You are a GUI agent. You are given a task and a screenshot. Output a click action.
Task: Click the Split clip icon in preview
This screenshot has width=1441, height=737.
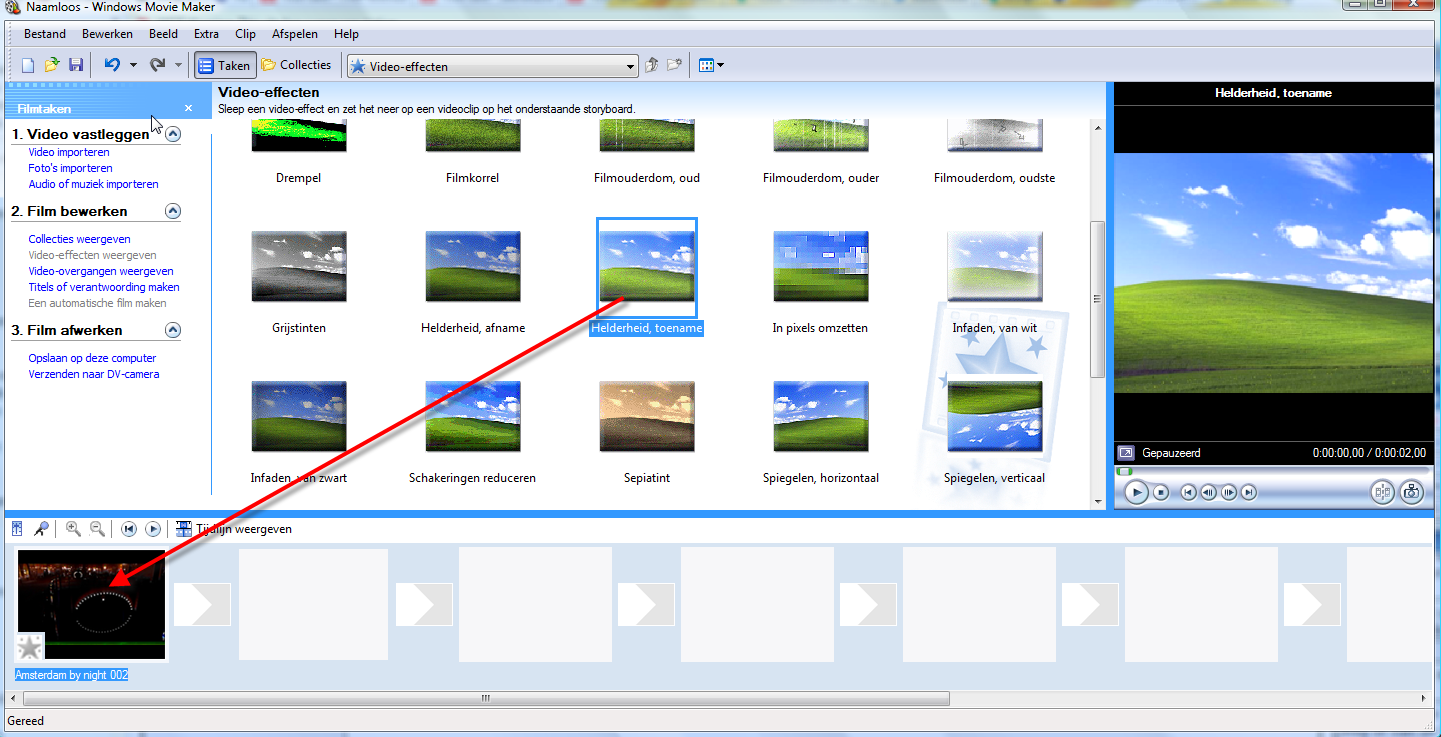pos(1383,492)
